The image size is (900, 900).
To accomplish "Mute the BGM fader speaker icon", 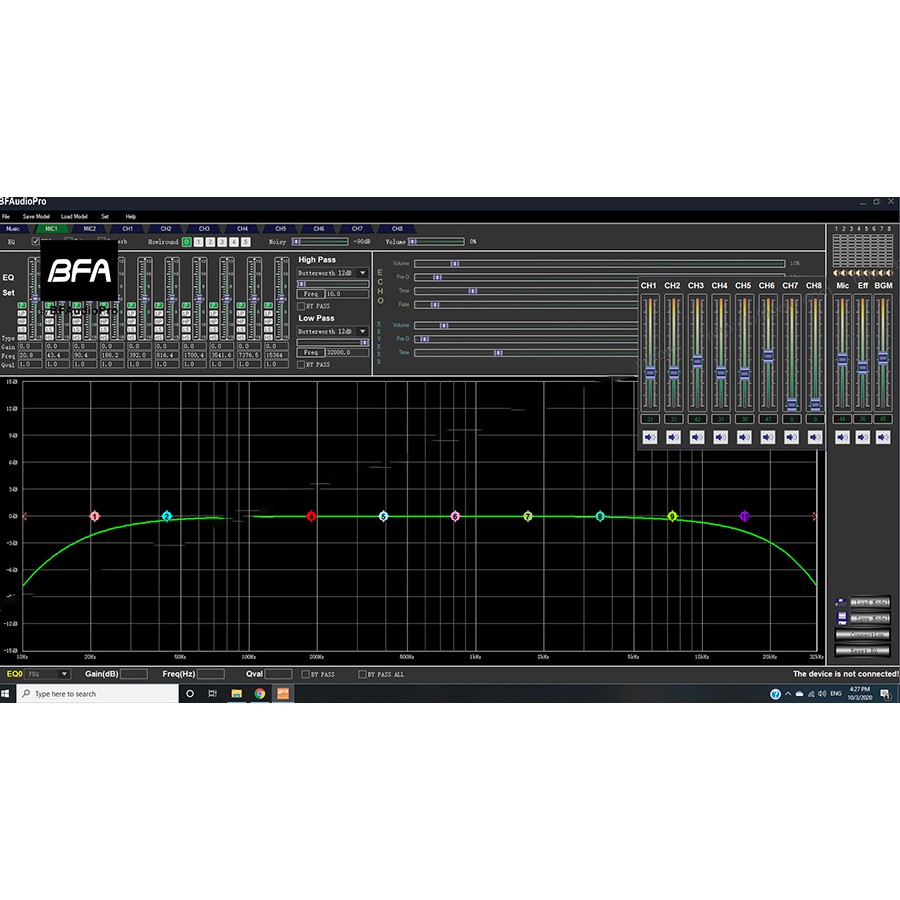I will pyautogui.click(x=883, y=437).
